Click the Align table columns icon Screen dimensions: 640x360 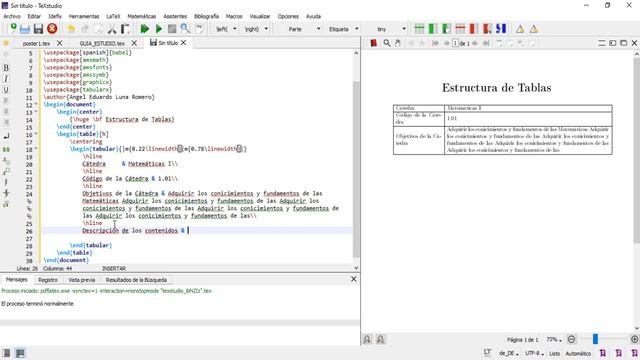click(501, 29)
